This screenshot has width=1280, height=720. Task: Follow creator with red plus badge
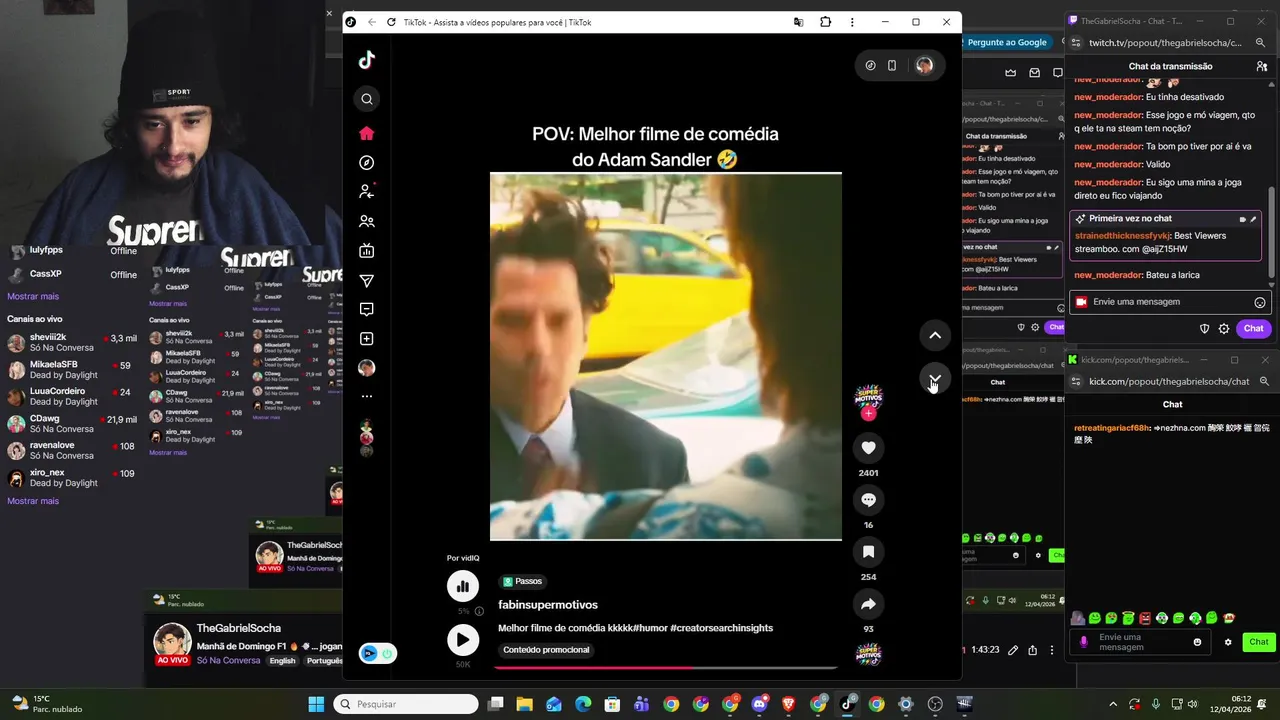(x=868, y=413)
